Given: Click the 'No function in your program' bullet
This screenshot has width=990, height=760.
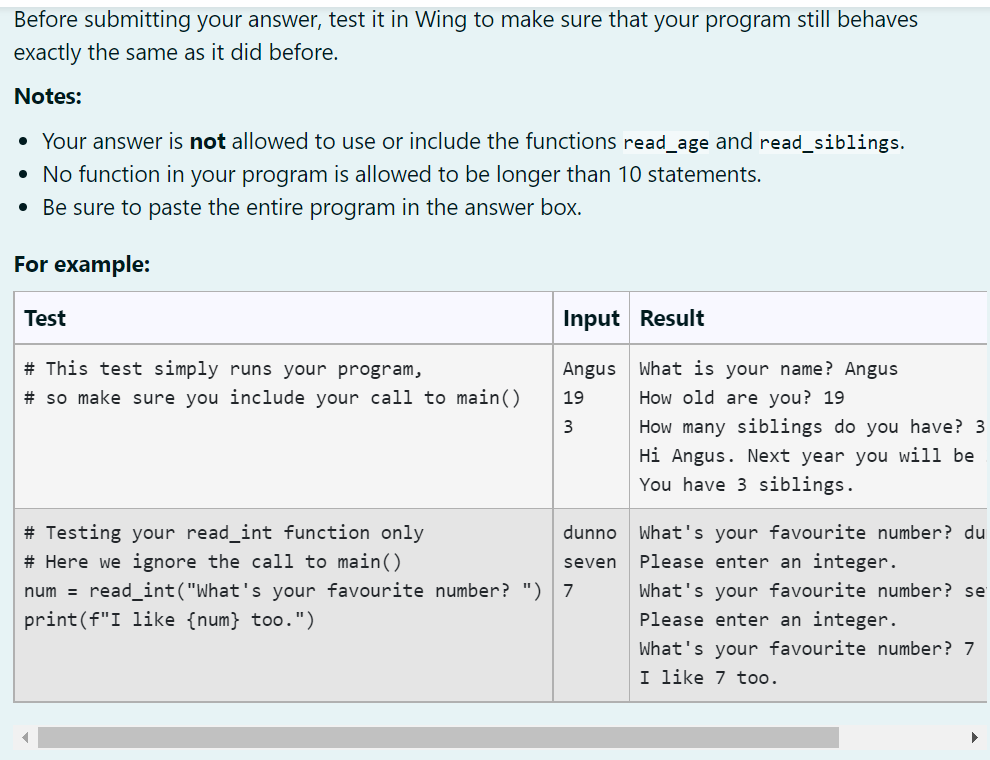Looking at the screenshot, I should (402, 174).
